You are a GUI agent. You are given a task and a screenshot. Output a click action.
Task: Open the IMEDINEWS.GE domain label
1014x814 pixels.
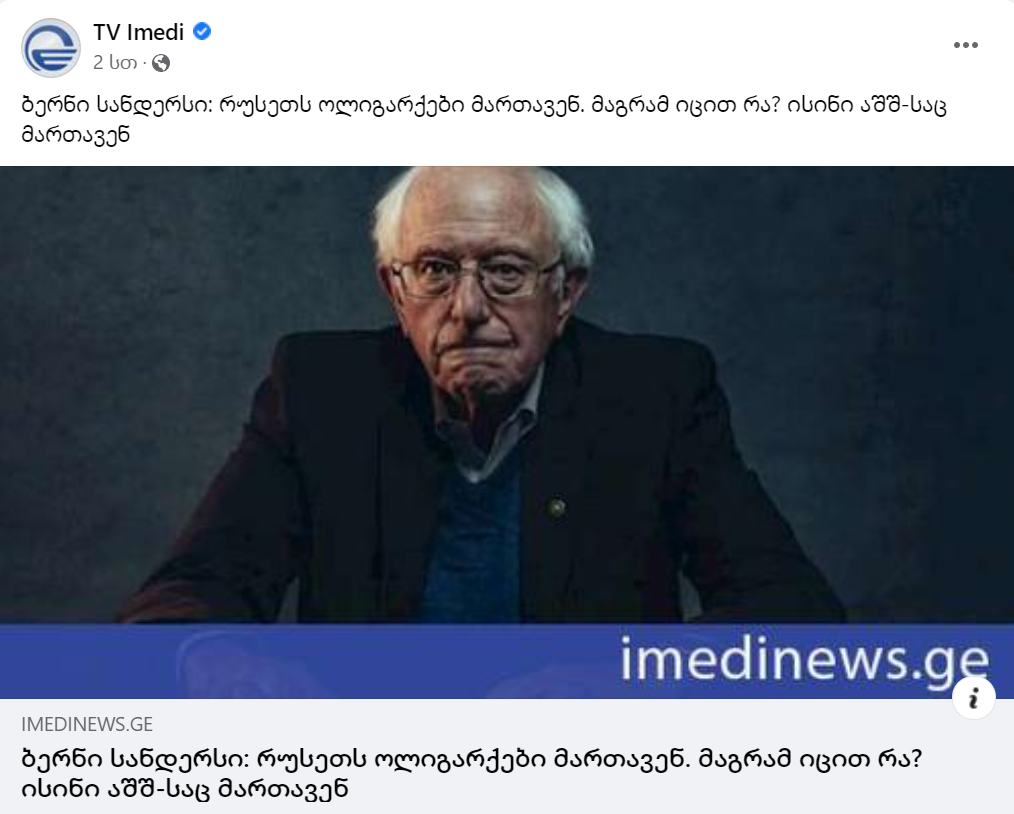[87, 724]
